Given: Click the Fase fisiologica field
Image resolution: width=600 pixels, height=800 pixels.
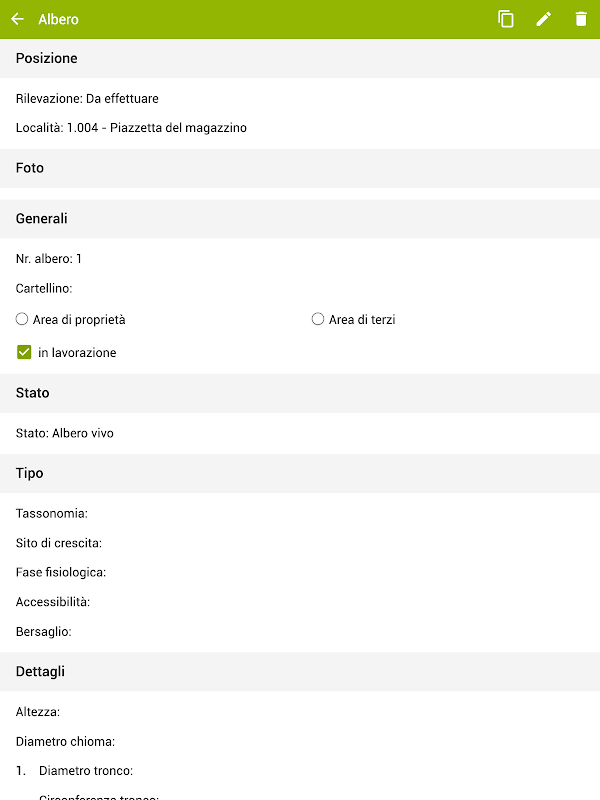Looking at the screenshot, I should pyautogui.click(x=61, y=573).
